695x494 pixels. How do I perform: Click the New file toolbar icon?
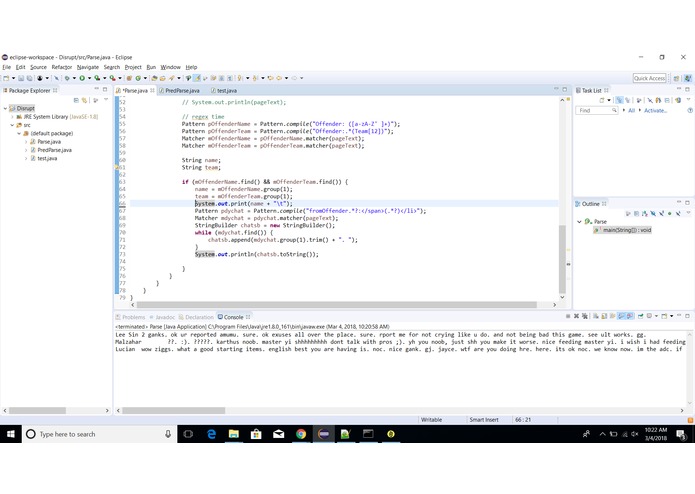(6, 78)
